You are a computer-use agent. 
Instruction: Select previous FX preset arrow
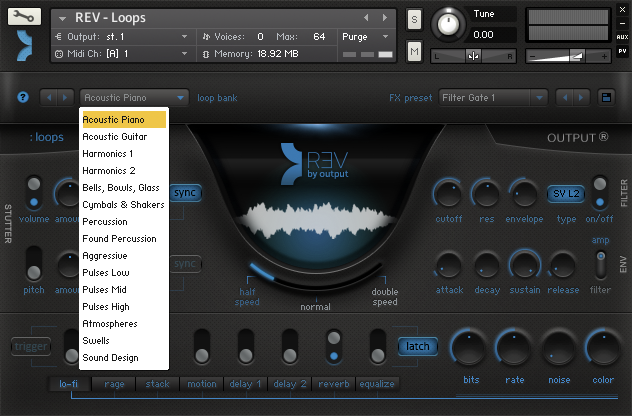tap(565, 98)
